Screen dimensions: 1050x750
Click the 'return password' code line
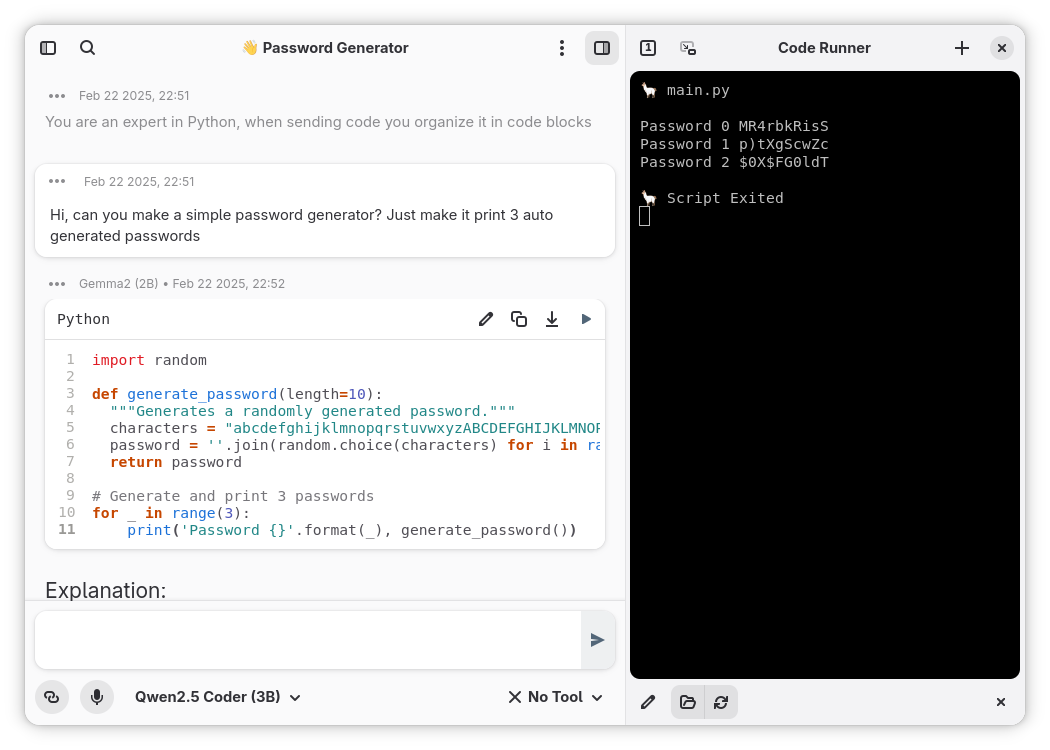(x=176, y=462)
